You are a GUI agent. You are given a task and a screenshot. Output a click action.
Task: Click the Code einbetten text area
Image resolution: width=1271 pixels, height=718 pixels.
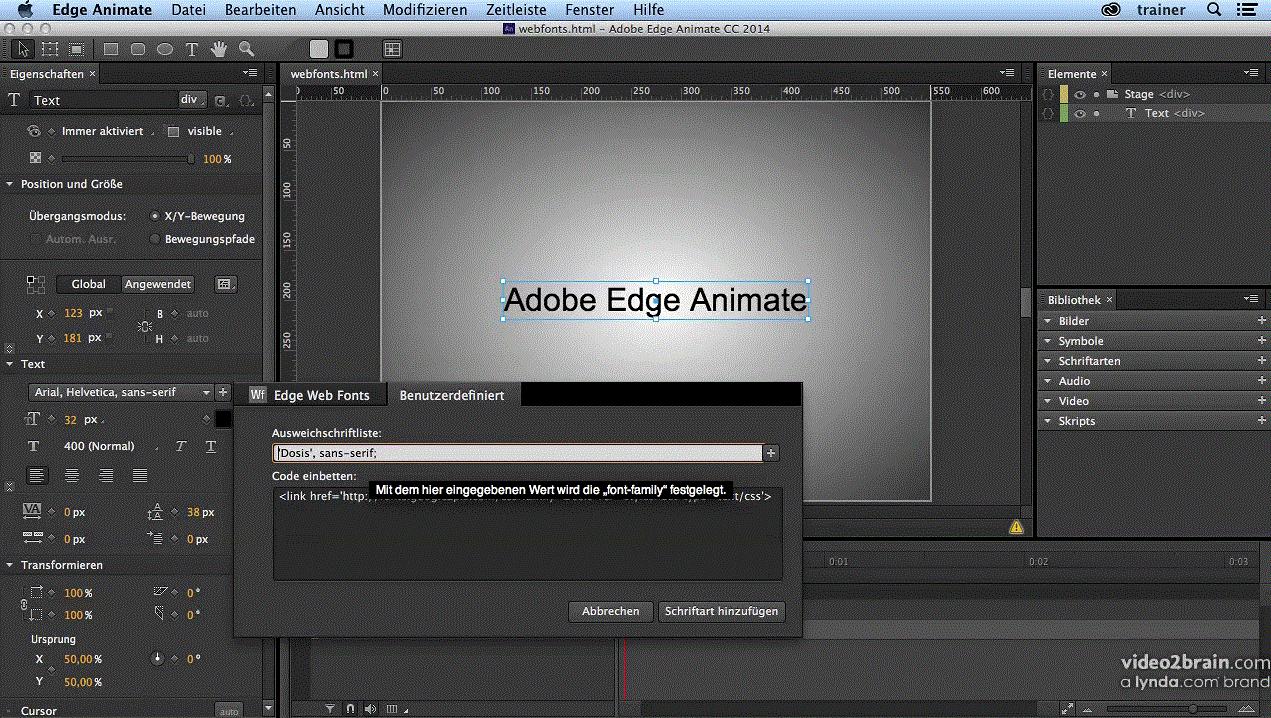tap(527, 533)
